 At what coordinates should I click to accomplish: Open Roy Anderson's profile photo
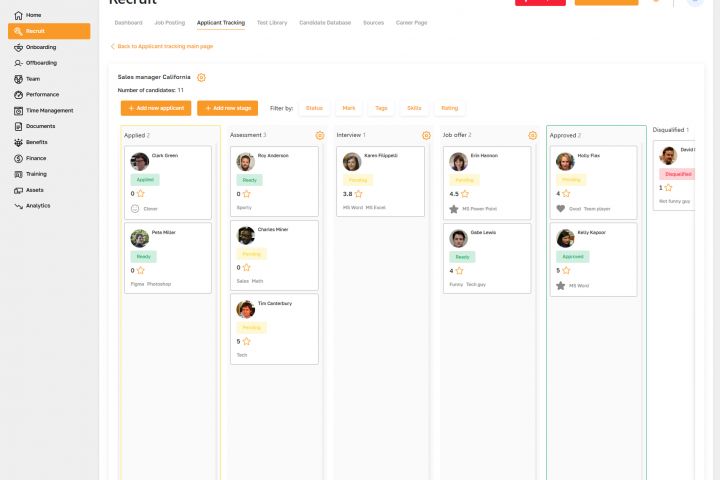click(x=246, y=162)
